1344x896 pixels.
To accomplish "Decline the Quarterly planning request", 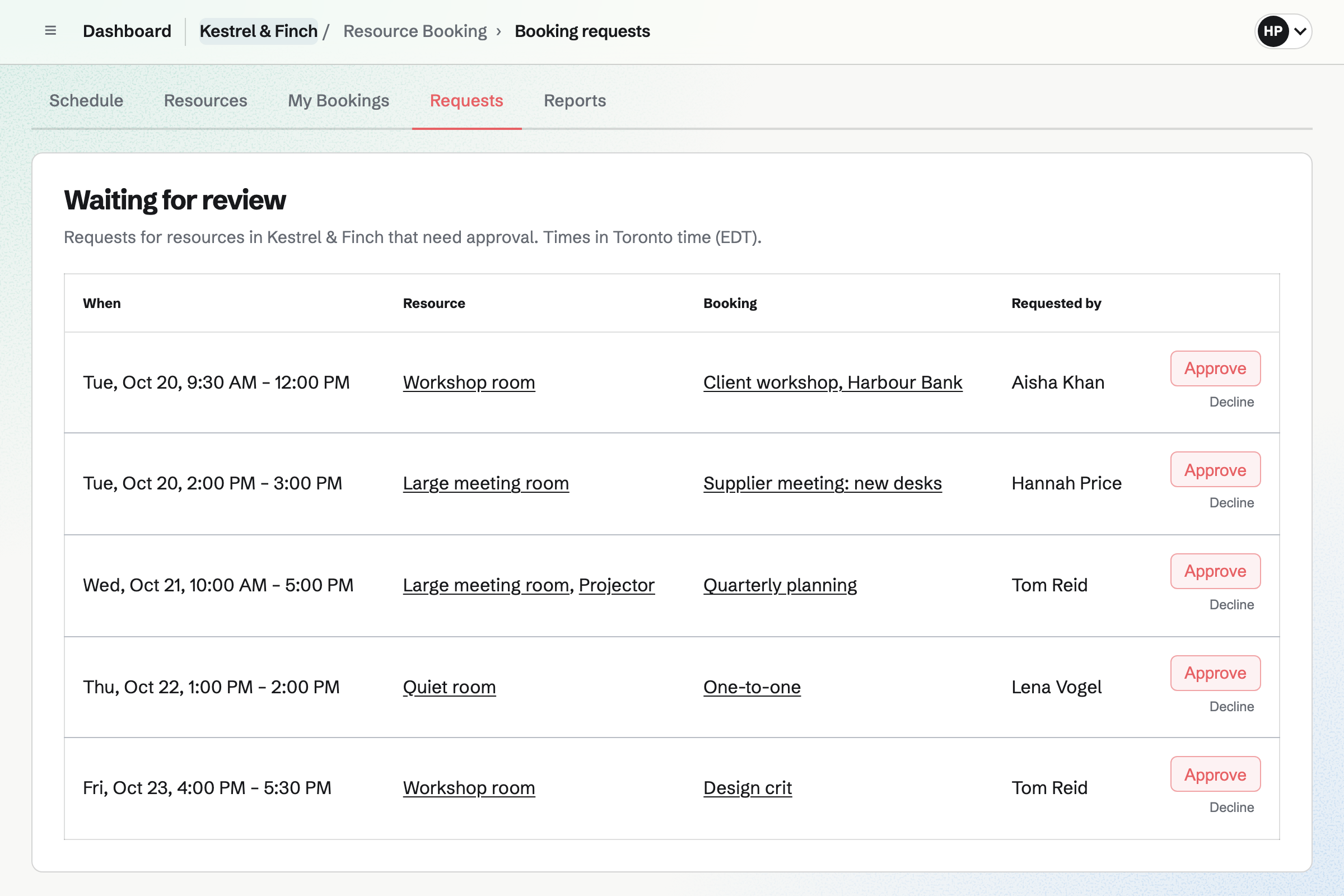I will [x=1231, y=605].
